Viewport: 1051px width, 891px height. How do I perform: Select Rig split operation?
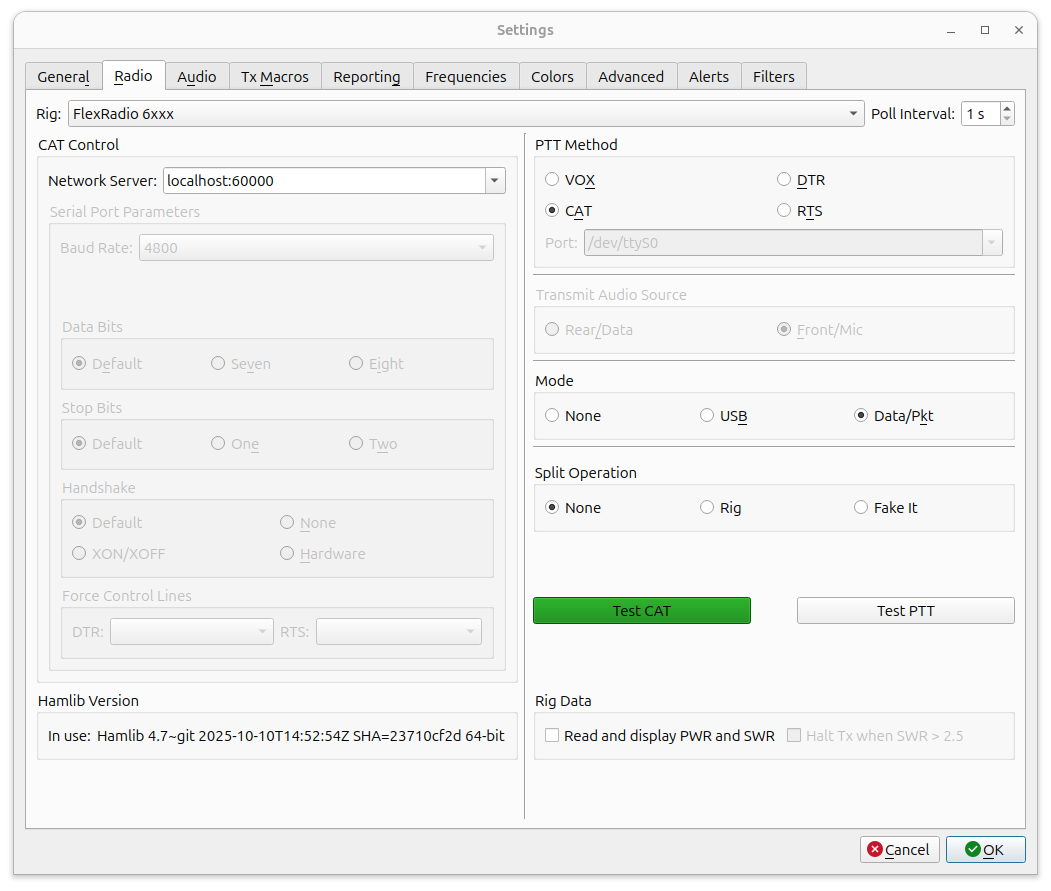coord(707,508)
